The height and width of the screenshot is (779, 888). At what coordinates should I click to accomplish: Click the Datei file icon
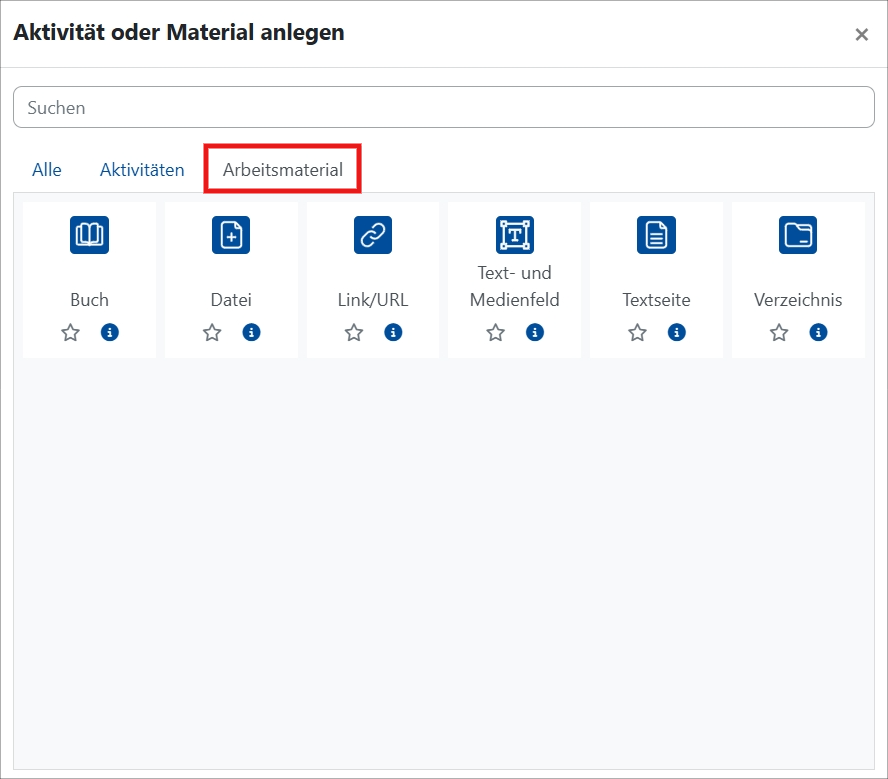[231, 235]
